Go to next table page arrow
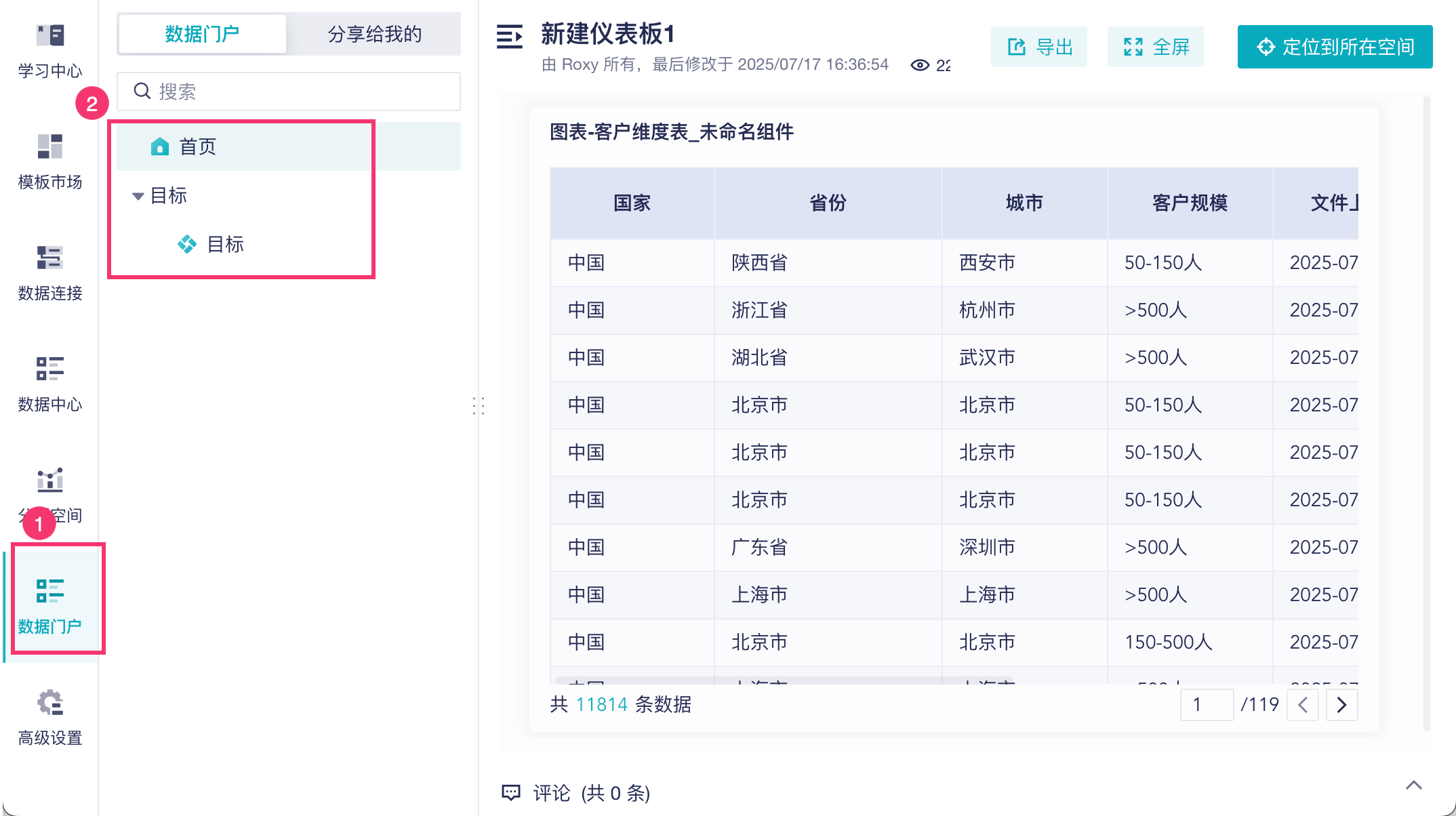This screenshot has height=816, width=1456. pos(1341,706)
